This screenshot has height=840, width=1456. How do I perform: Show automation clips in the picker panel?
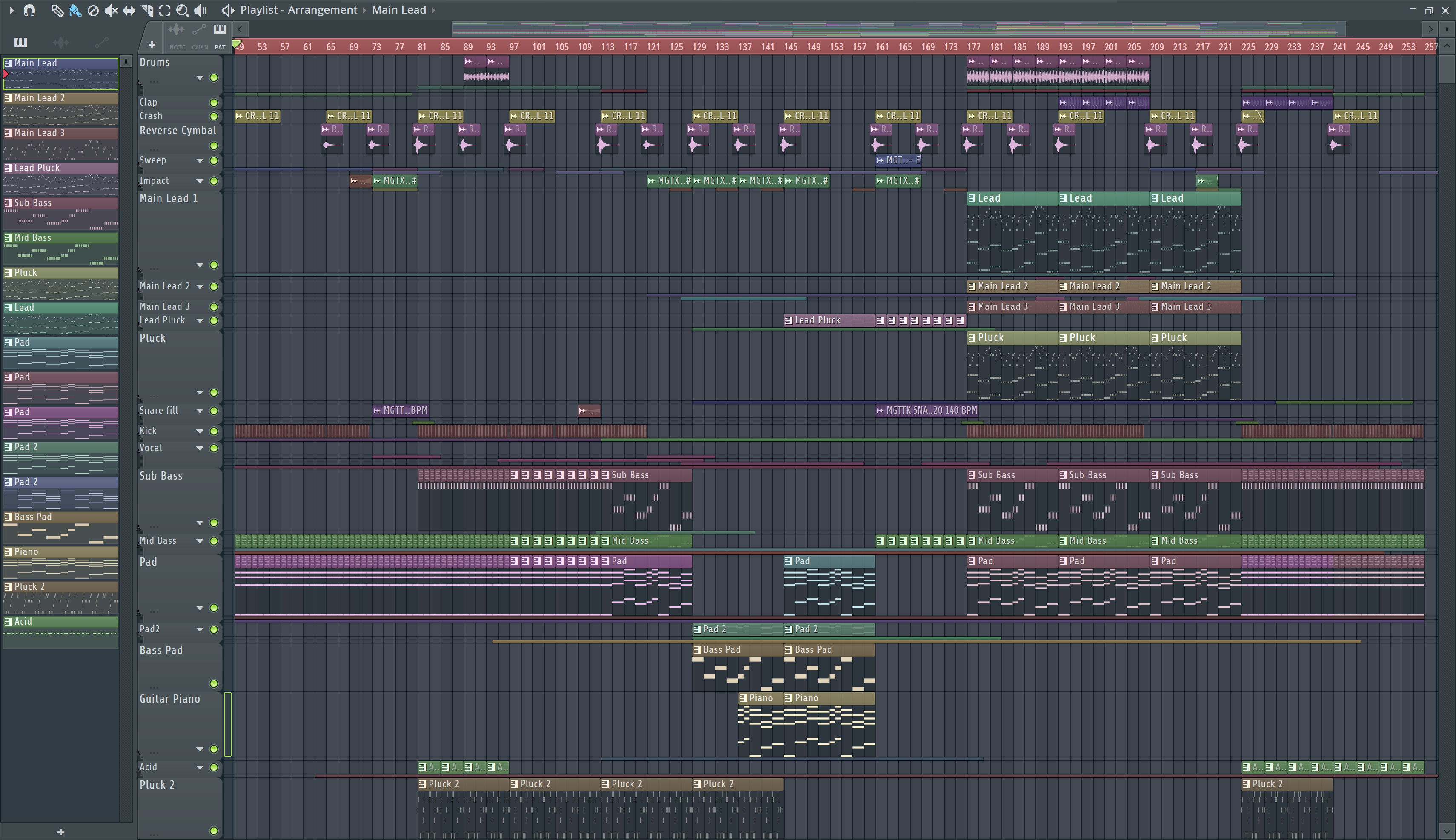tap(101, 42)
